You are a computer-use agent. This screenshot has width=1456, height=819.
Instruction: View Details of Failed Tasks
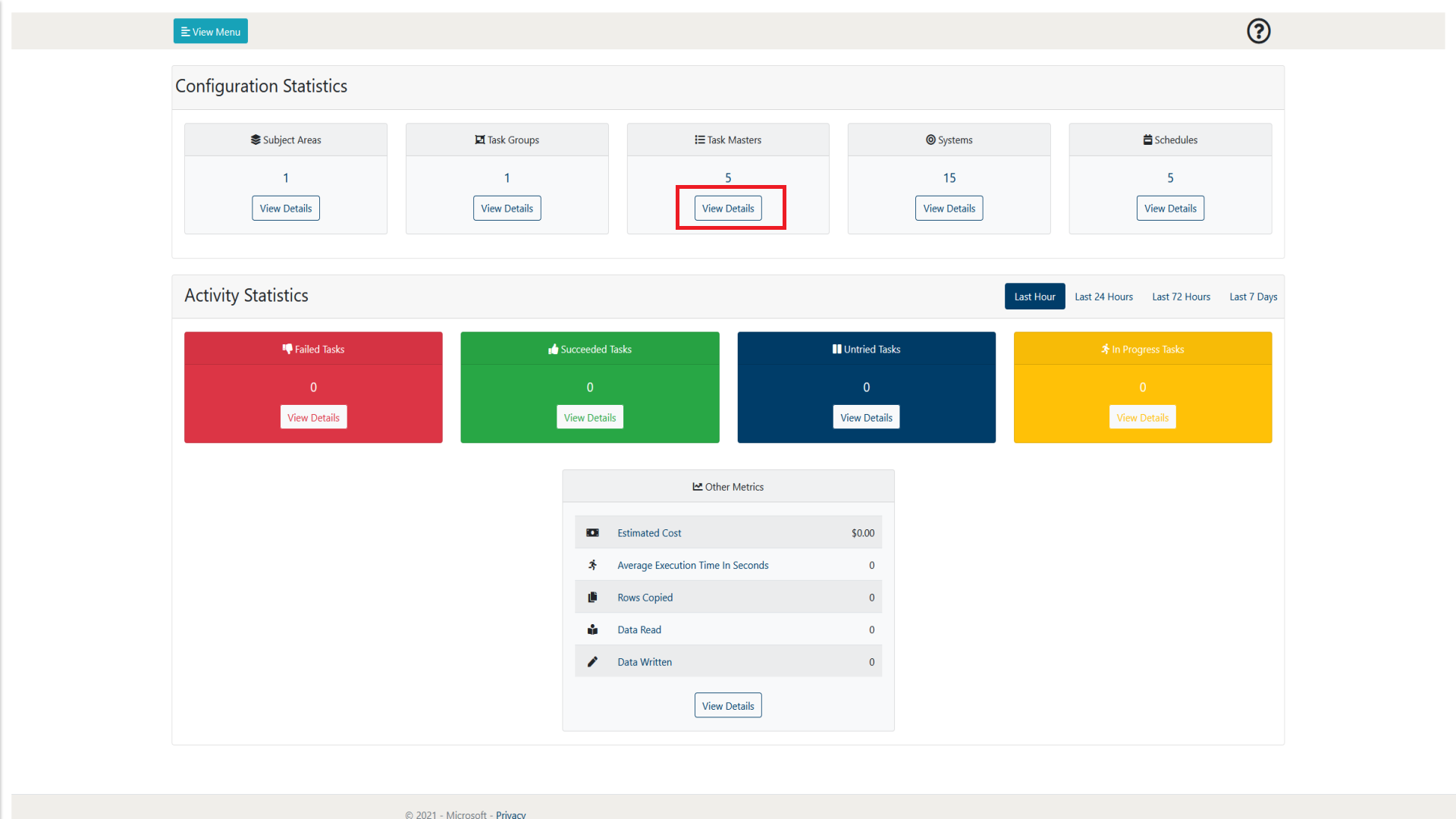click(313, 418)
